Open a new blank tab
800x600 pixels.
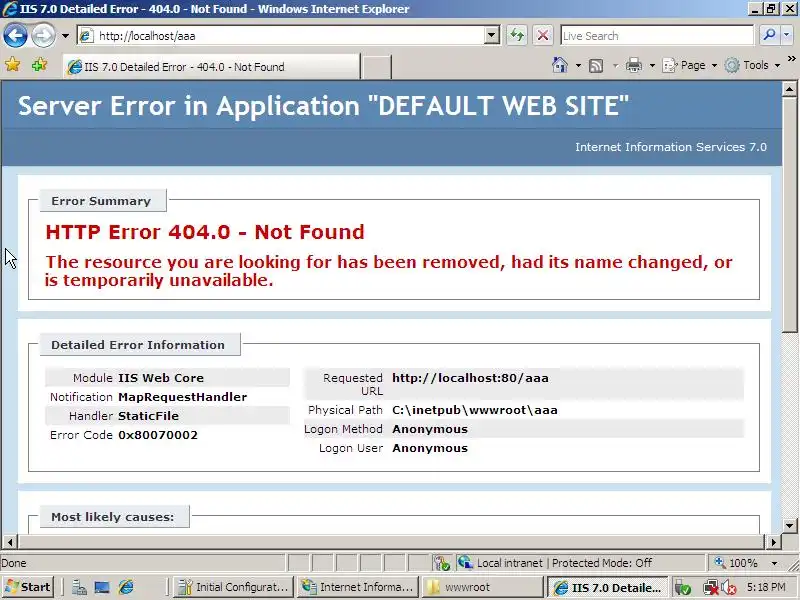tap(377, 67)
